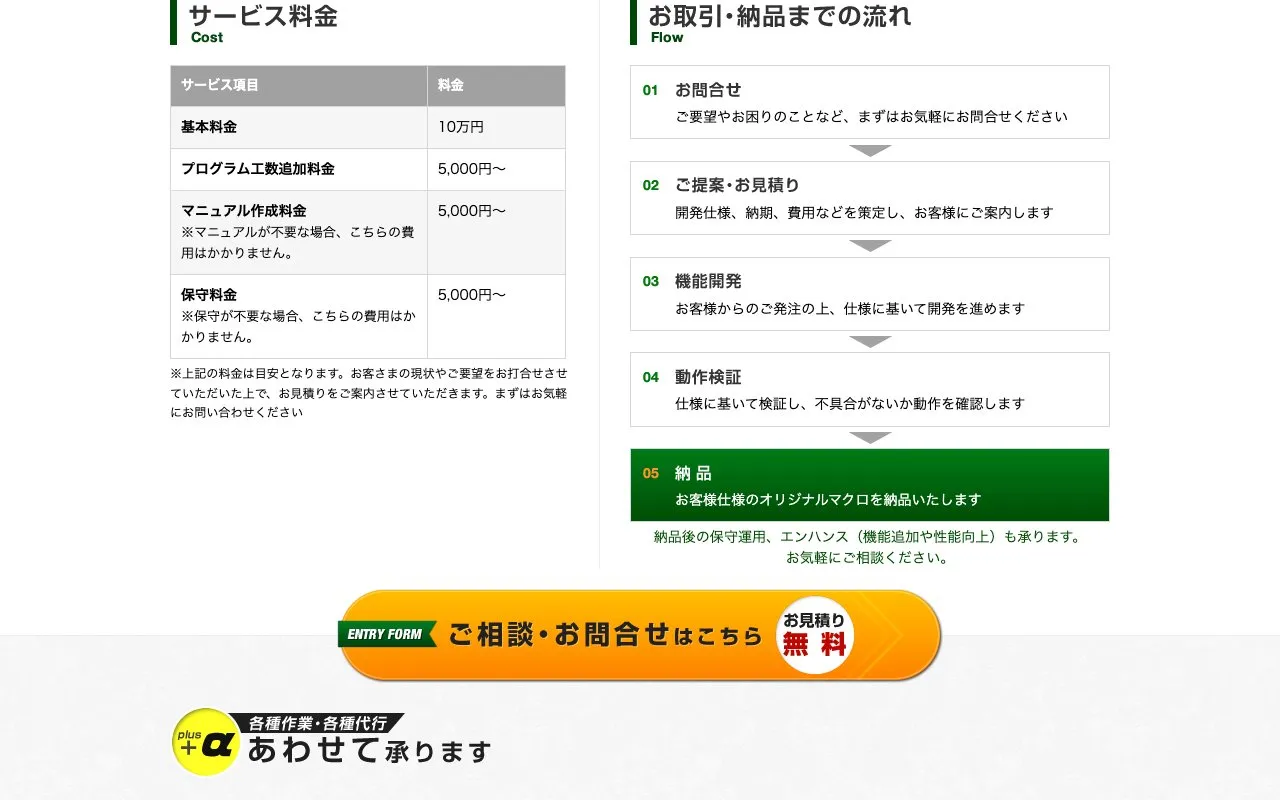
Task: Click the ※上記の料金は目安となります note
Action: point(369,393)
